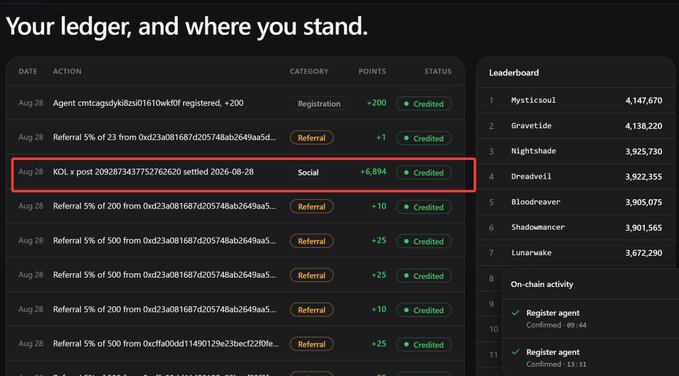The height and width of the screenshot is (376, 679).
Task: Click the Credited badge in the Registration row
Action: click(x=424, y=104)
